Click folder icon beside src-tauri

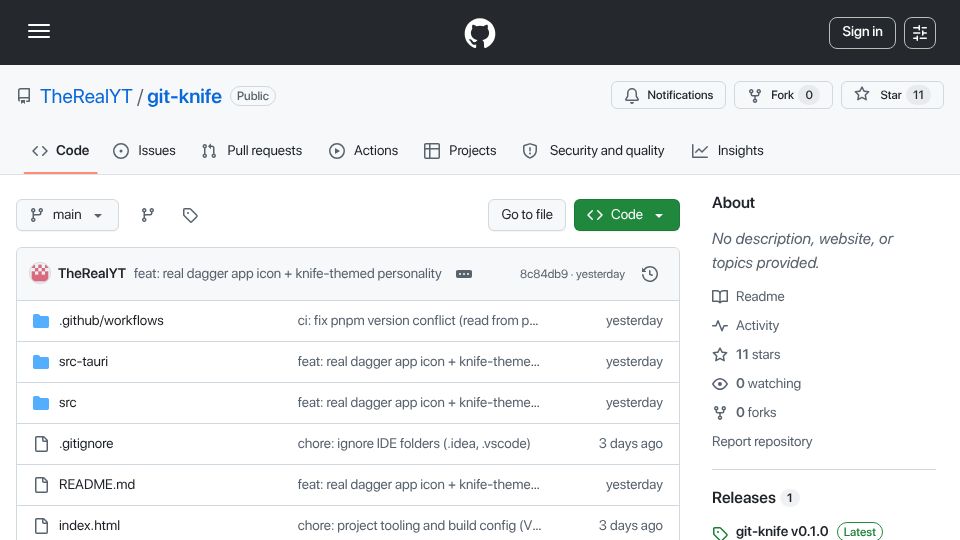41,362
